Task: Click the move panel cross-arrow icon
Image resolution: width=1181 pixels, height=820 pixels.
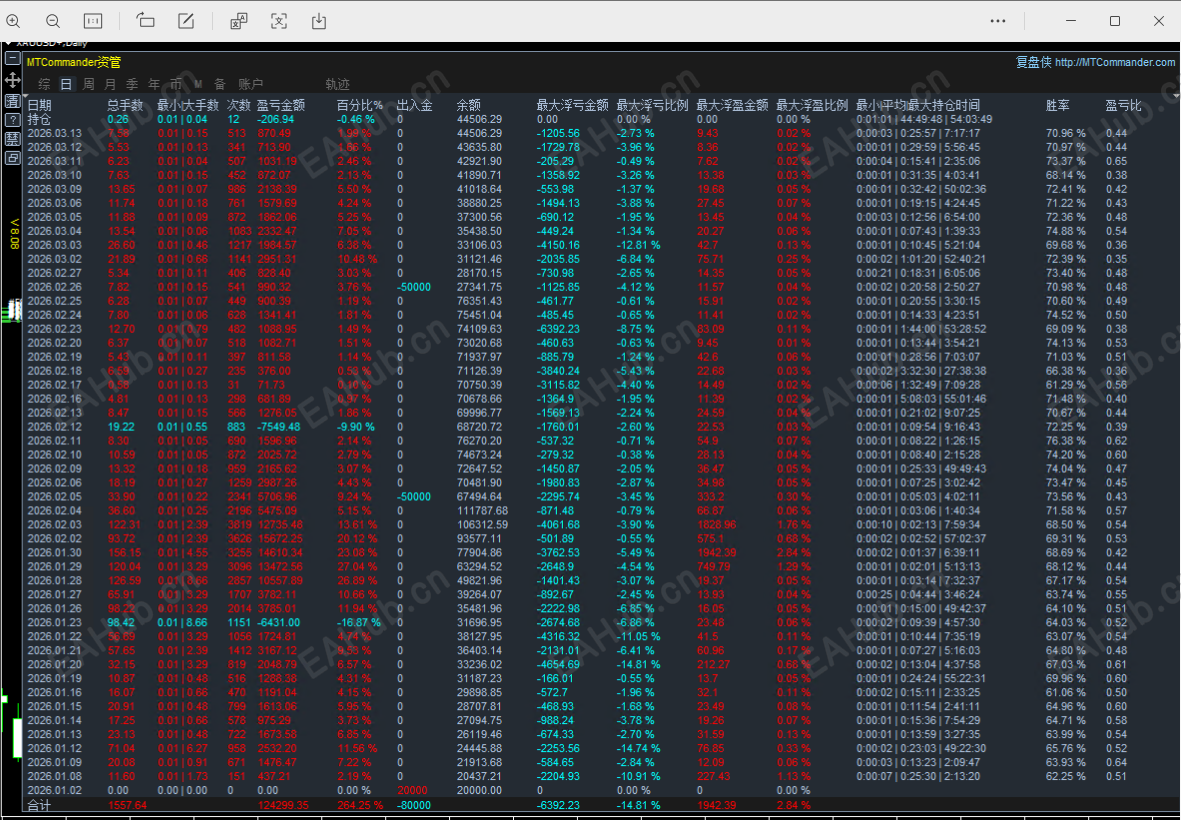Action: tap(12, 80)
